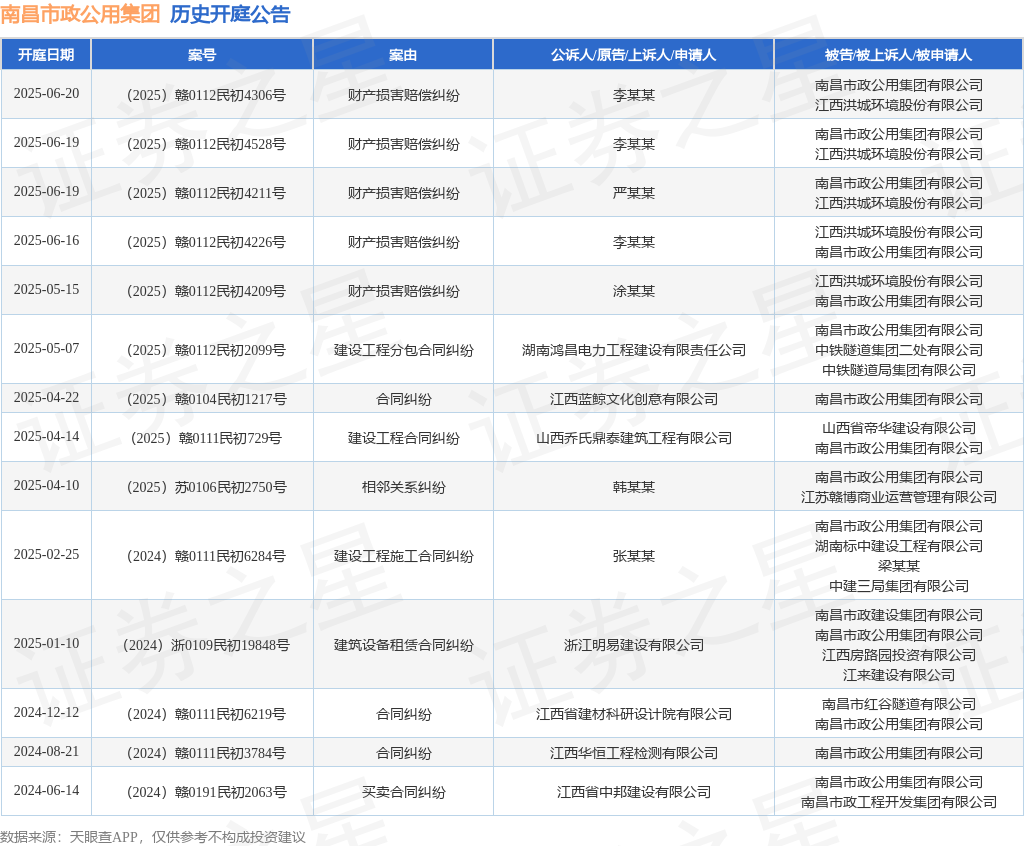Click plaintiff 涂某某
This screenshot has height=846, width=1024.
coord(633,291)
